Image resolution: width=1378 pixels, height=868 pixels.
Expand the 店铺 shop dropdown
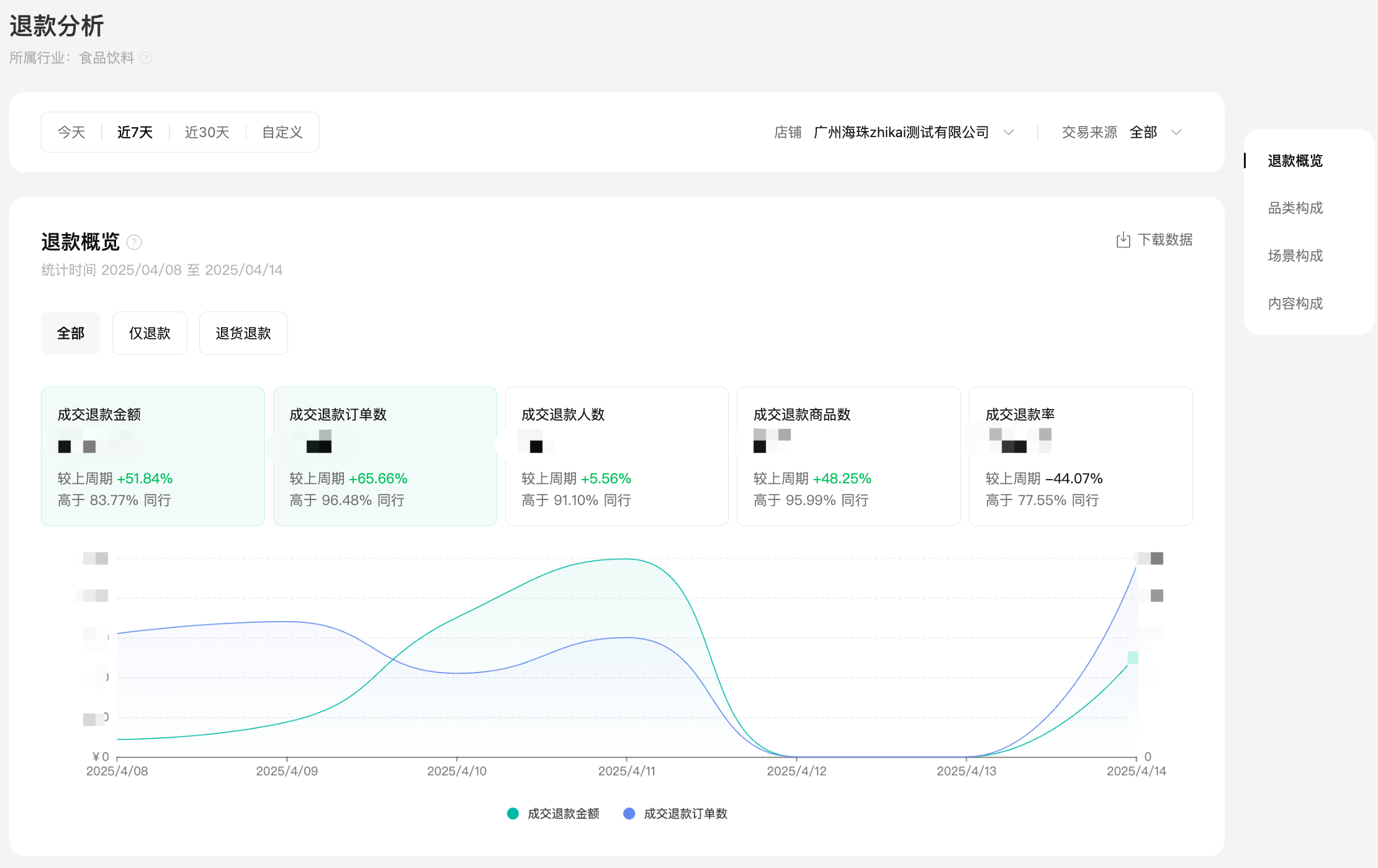(x=901, y=132)
